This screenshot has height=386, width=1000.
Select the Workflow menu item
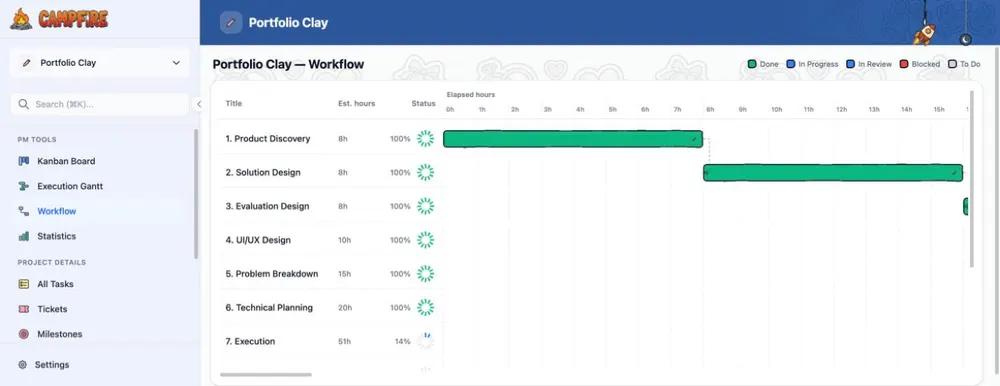[x=100, y=211]
